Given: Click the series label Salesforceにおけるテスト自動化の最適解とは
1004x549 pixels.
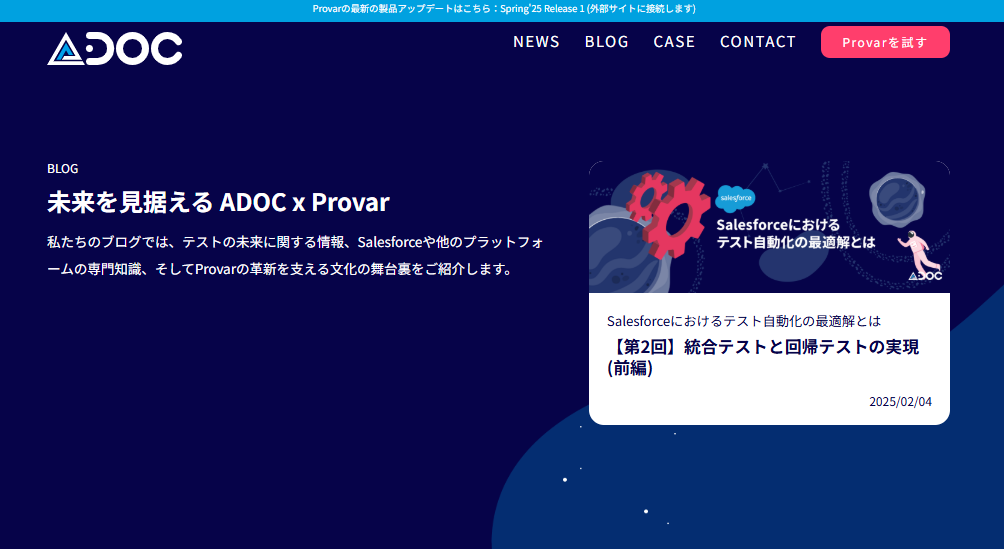Looking at the screenshot, I should coord(744,321).
